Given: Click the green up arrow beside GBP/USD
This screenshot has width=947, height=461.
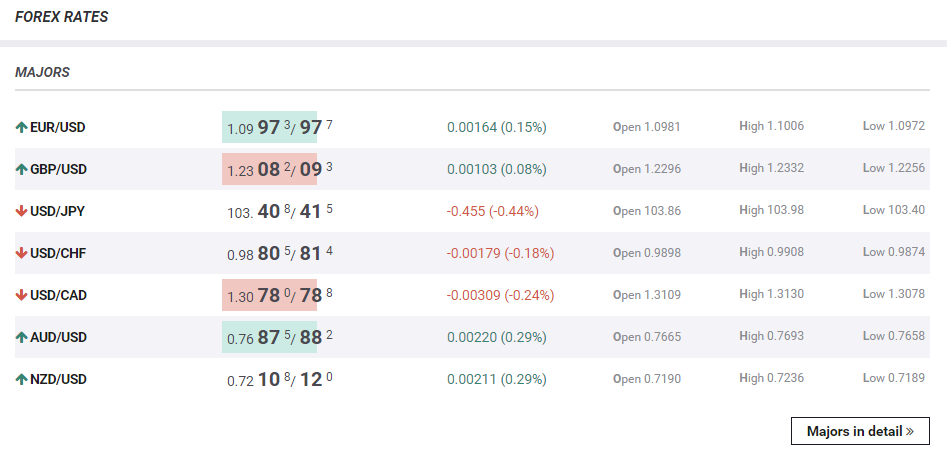Looking at the screenshot, I should [x=21, y=169].
